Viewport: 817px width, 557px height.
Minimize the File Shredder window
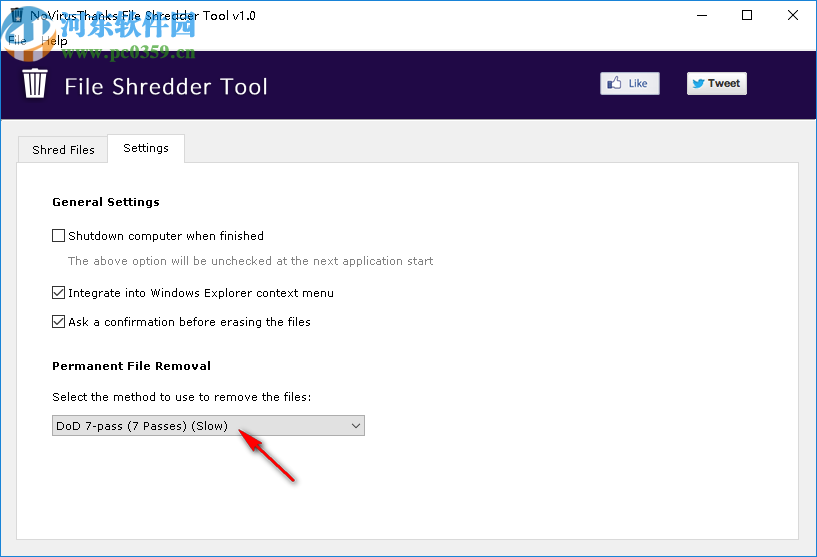click(x=702, y=16)
